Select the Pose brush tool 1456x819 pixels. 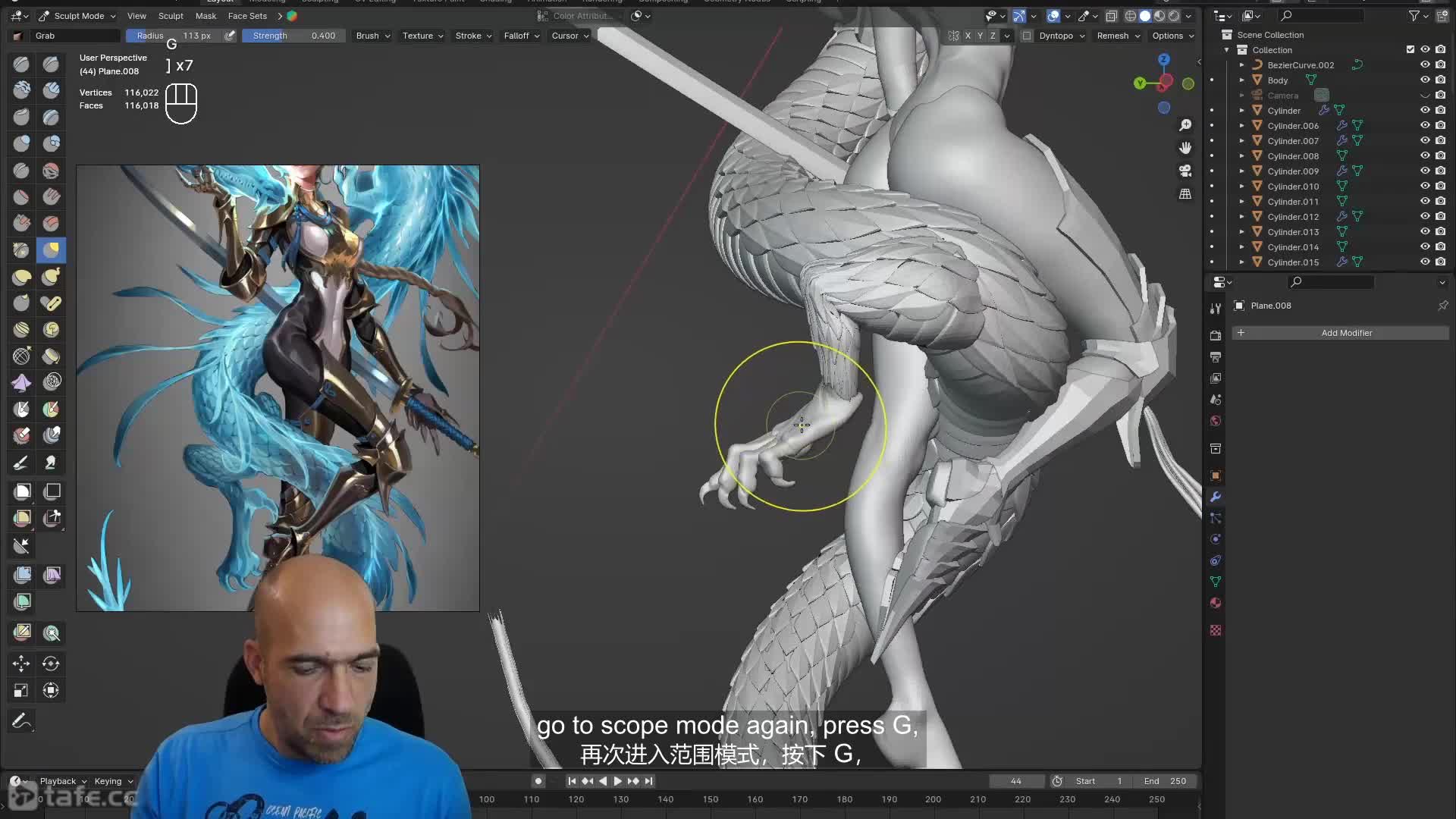coord(51,303)
